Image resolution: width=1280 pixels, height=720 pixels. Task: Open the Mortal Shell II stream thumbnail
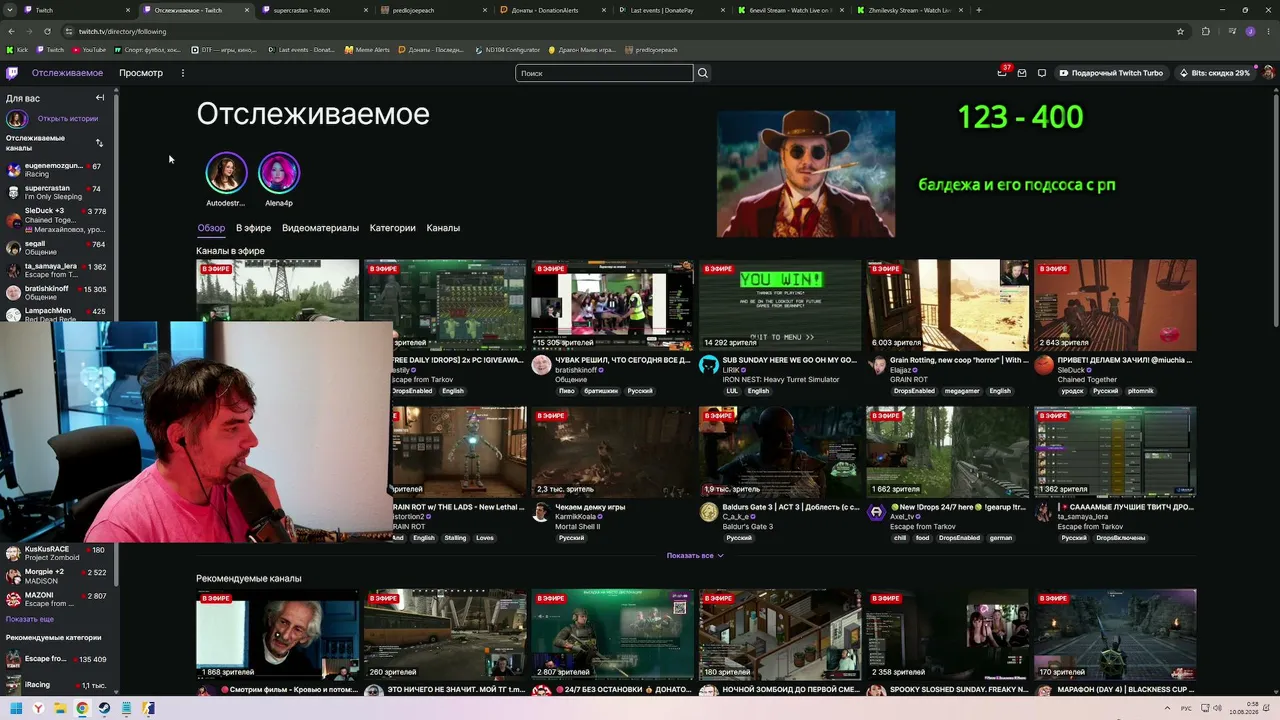(612, 452)
